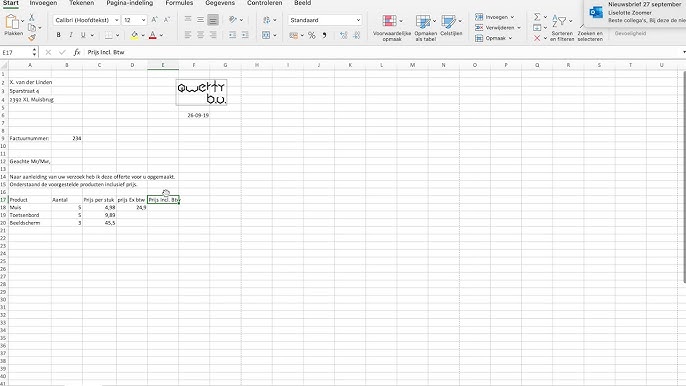
Task: Click the Celstijlen button
Action: click(451, 25)
